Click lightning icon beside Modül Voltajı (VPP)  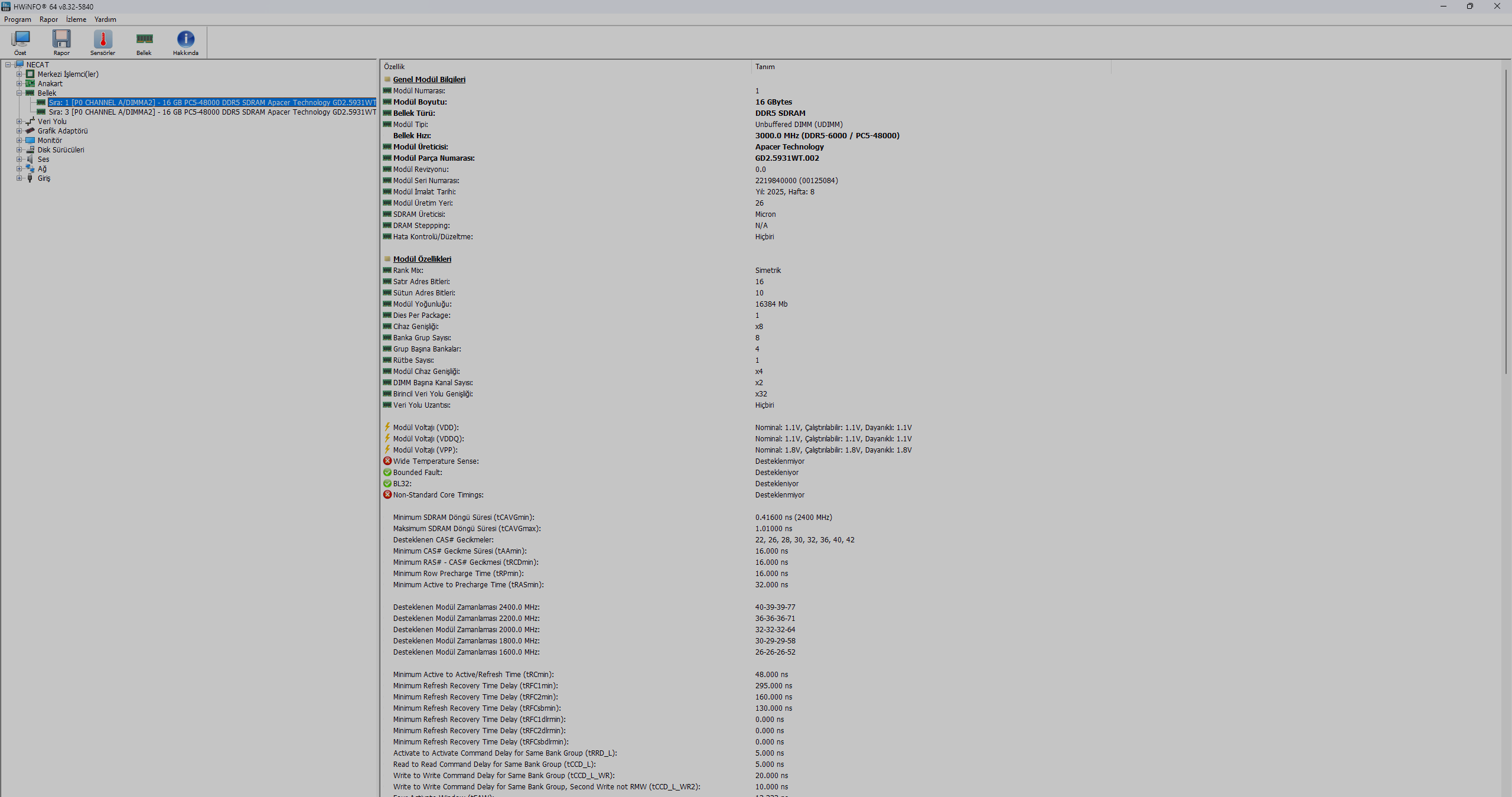387,450
